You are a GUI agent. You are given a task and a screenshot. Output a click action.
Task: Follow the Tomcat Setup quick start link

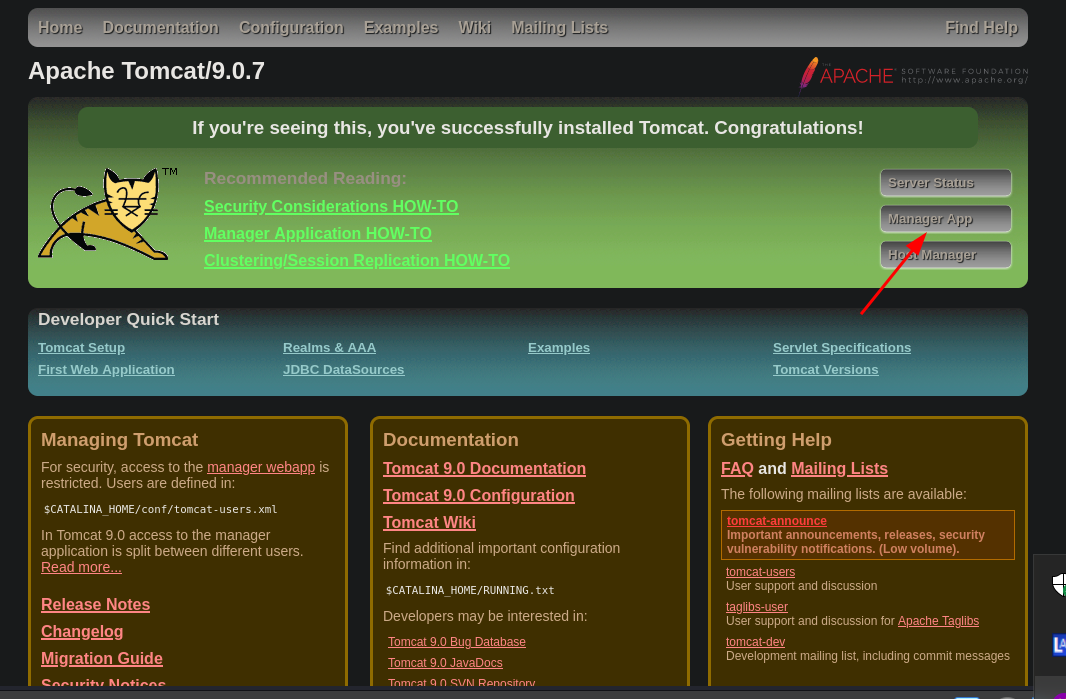(x=81, y=348)
